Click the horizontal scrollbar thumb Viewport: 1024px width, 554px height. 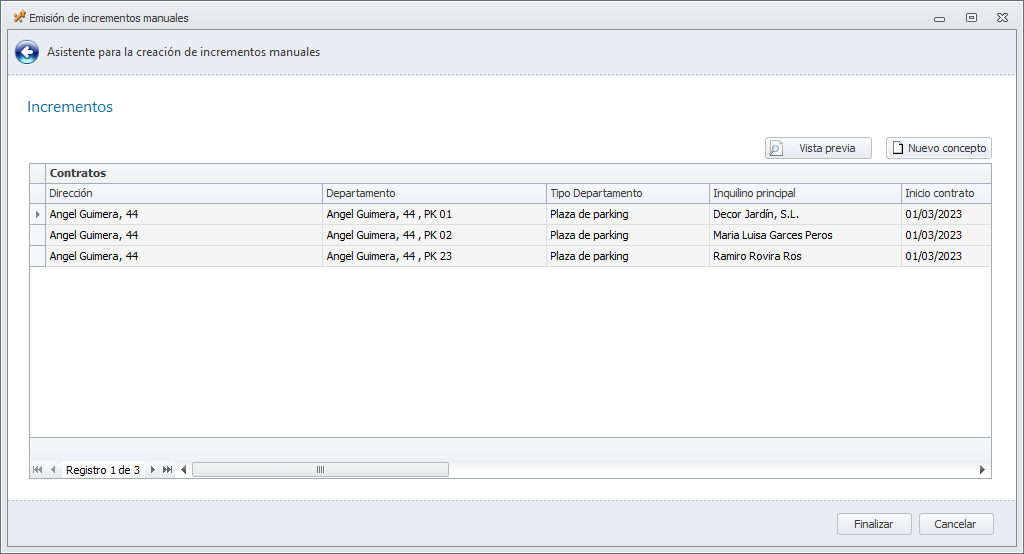click(x=320, y=470)
